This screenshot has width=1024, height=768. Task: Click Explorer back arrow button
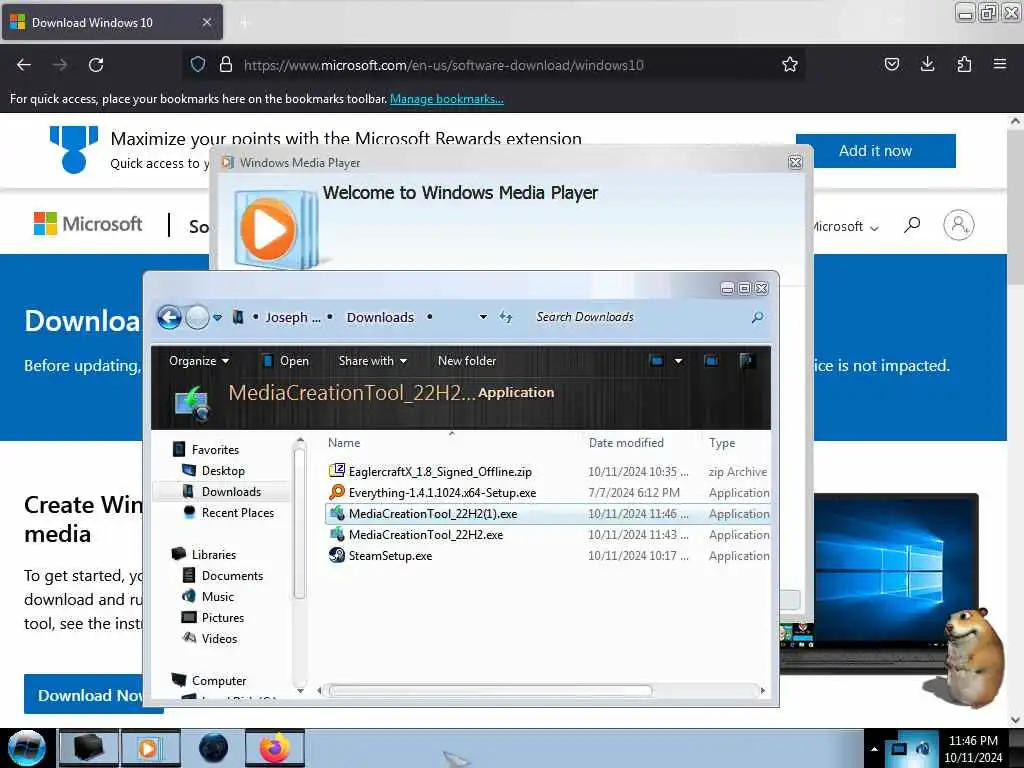tap(169, 317)
